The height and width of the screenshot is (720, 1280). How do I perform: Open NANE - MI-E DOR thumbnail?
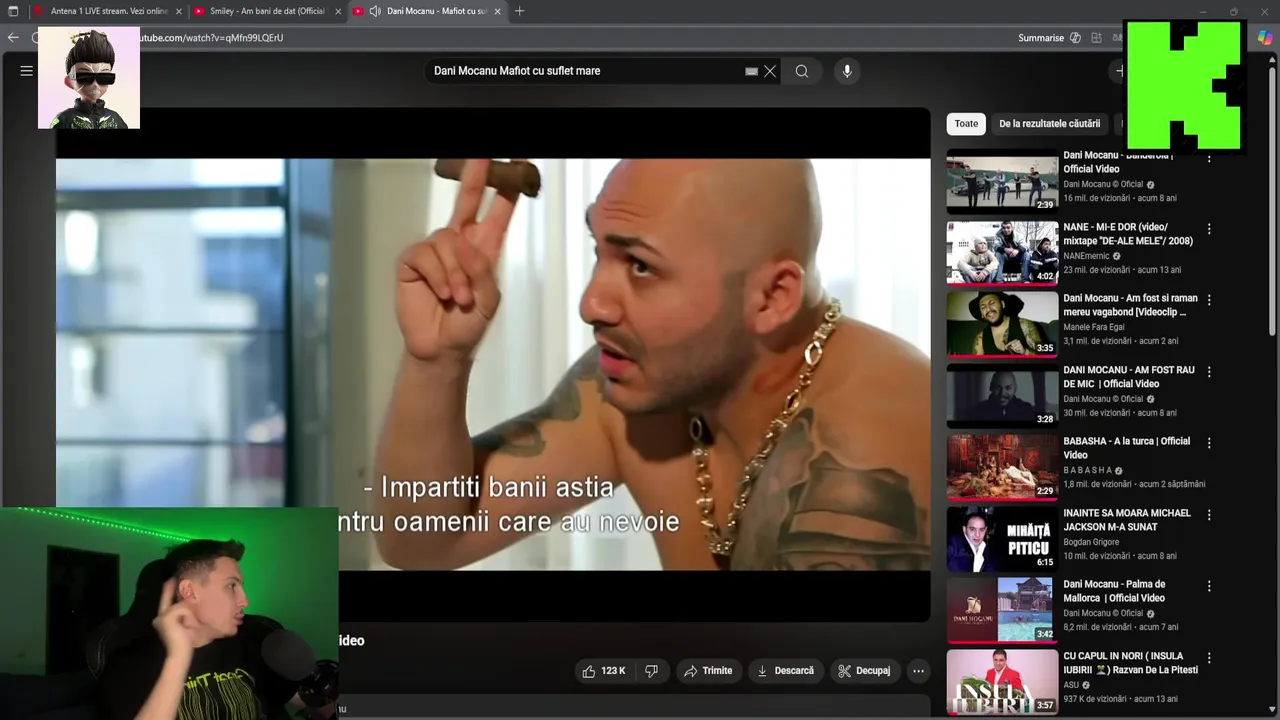tap(1002, 253)
